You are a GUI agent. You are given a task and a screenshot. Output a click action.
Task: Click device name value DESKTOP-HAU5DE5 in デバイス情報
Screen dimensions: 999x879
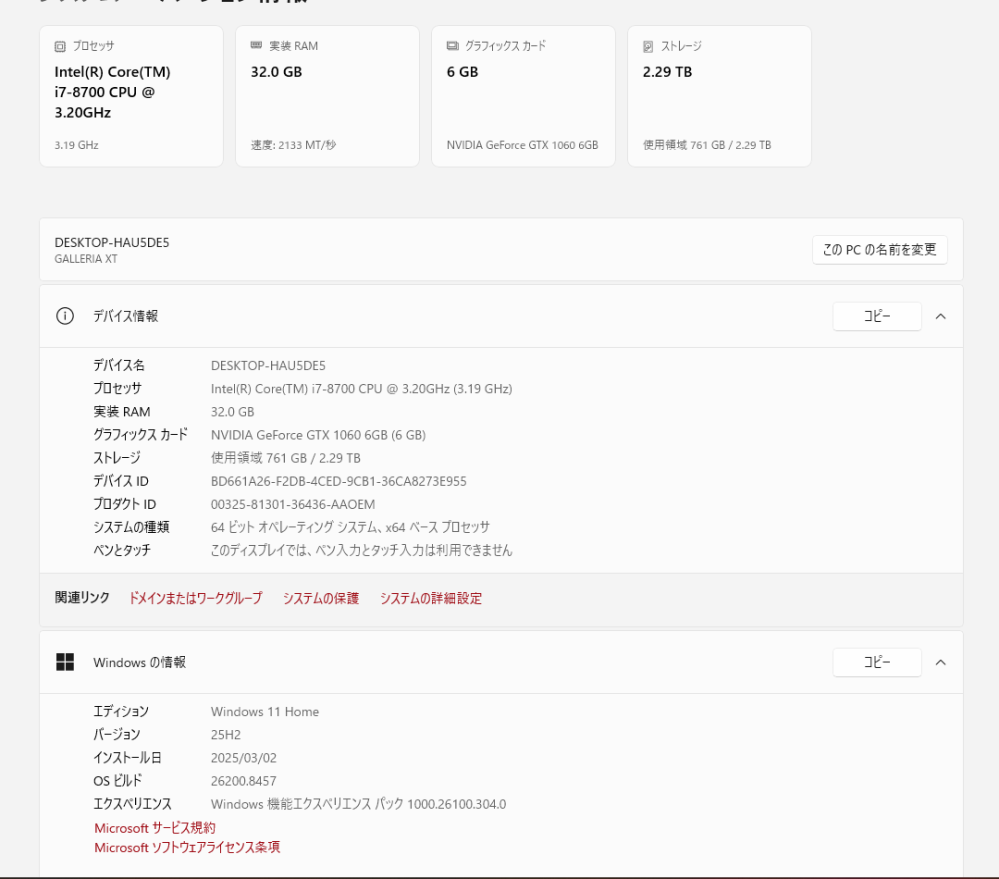pos(268,366)
